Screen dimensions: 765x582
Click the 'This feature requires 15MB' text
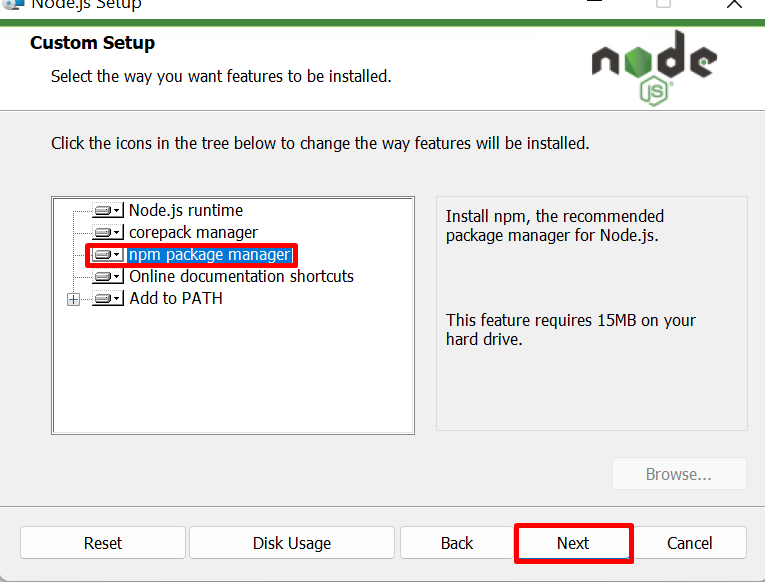[x=571, y=330]
